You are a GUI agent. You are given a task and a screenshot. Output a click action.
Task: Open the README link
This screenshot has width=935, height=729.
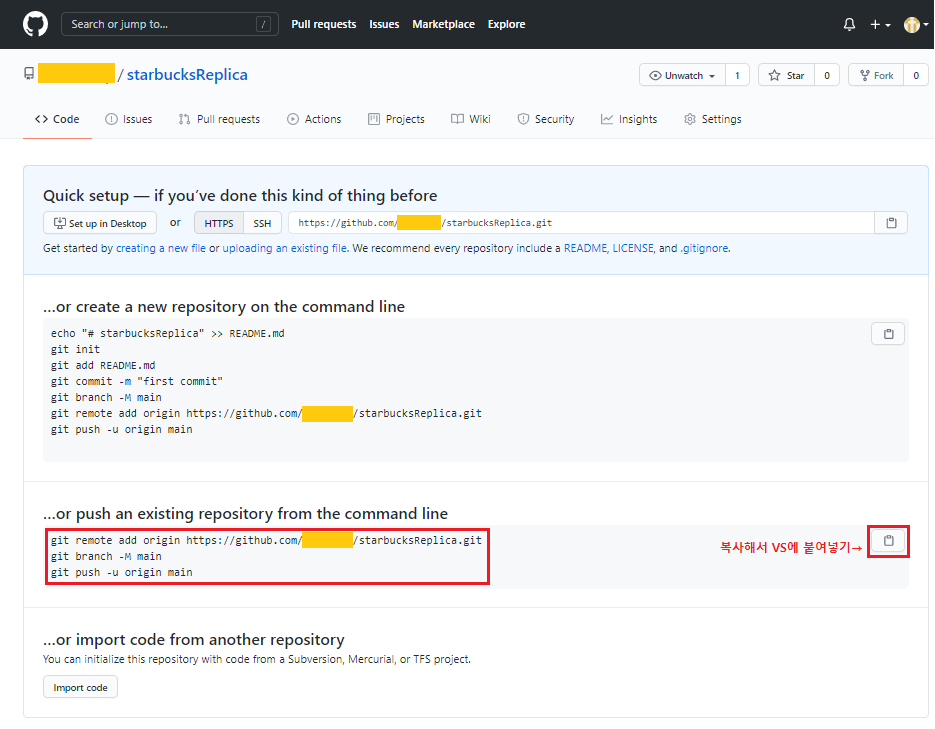[x=586, y=248]
